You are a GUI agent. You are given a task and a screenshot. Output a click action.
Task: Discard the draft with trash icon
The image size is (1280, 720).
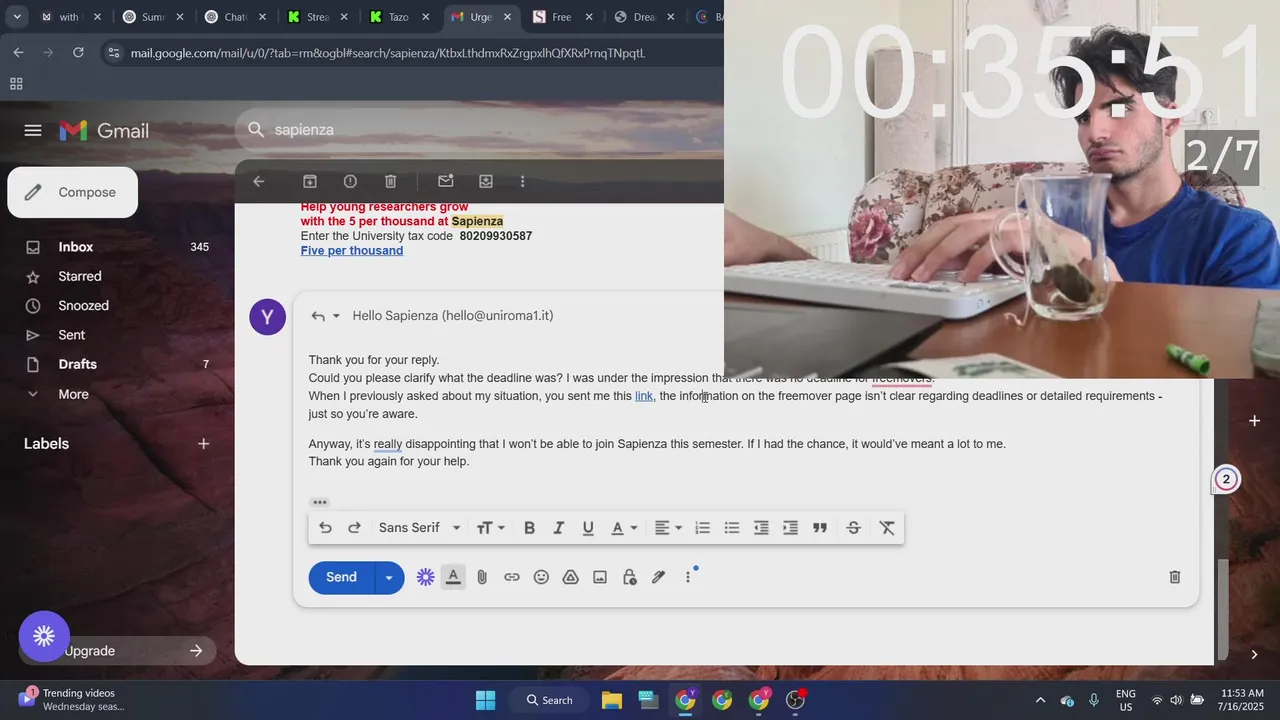1175,577
